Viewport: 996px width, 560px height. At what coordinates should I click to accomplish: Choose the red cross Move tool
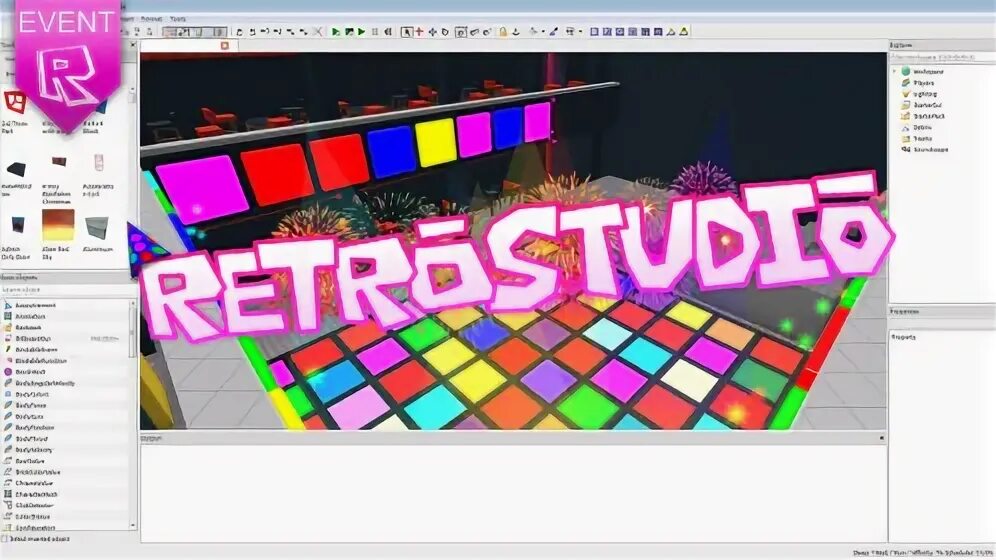tap(419, 31)
